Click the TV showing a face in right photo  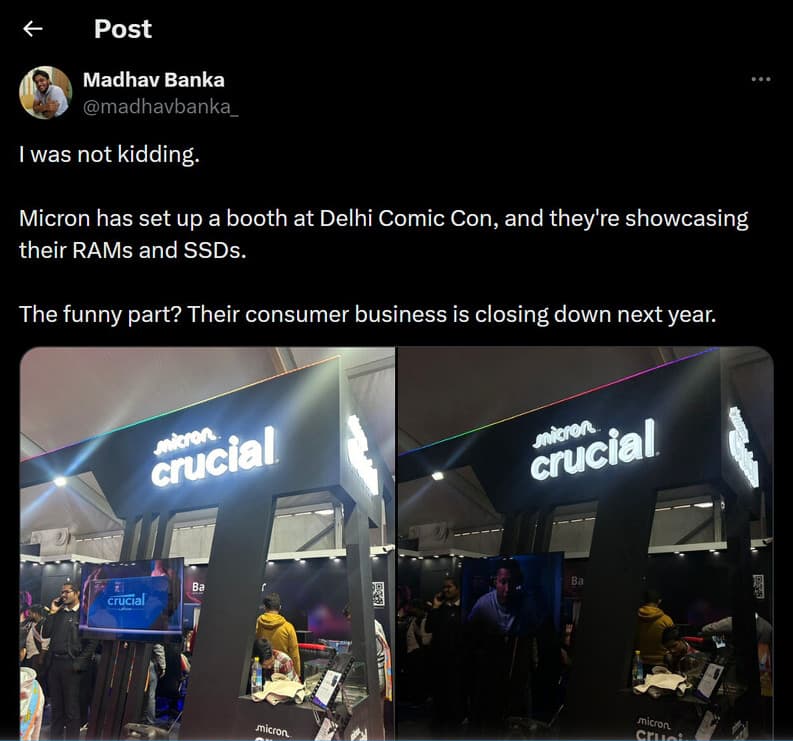512,593
